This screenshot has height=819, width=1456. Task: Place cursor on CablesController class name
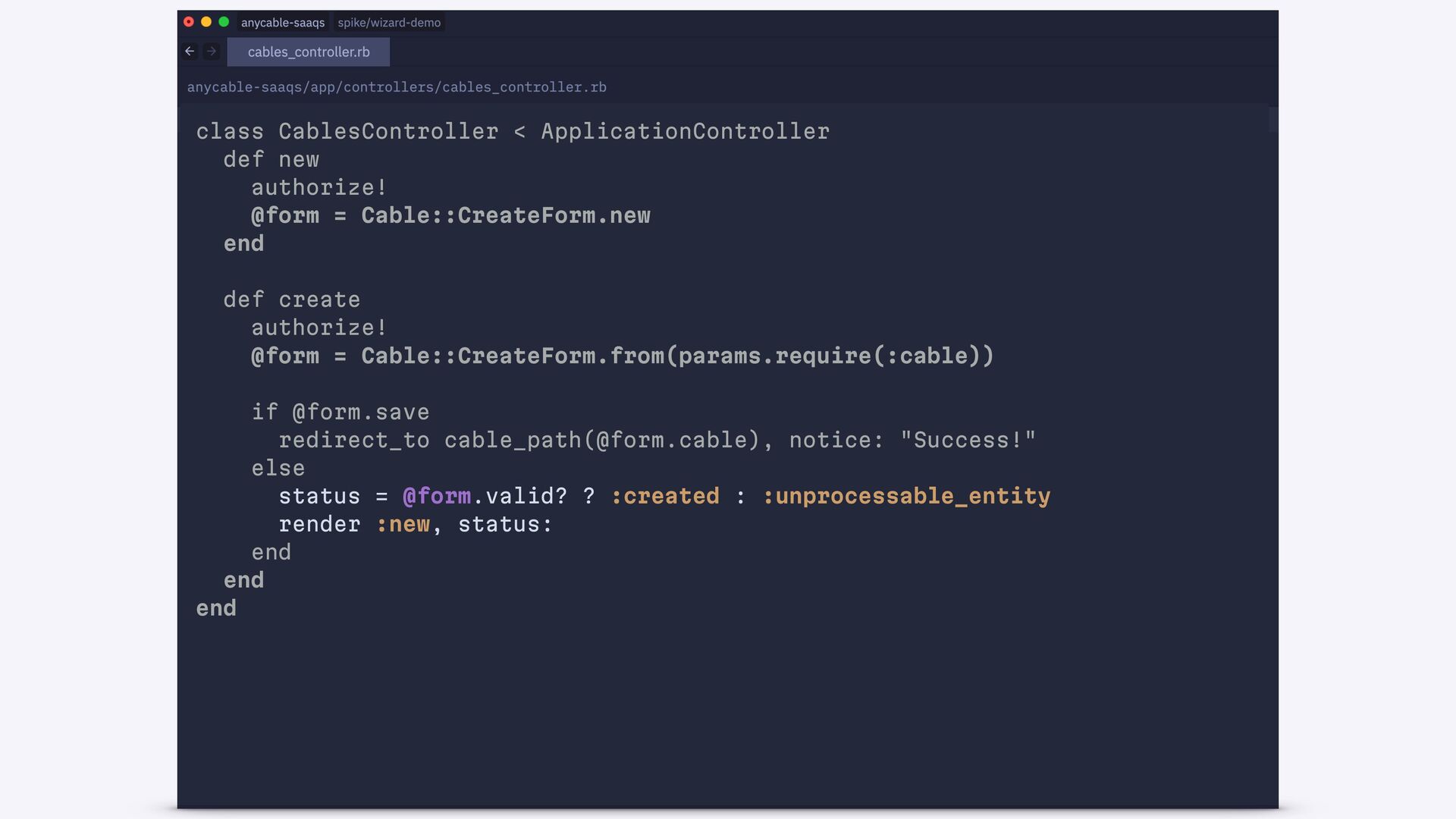[388, 131]
